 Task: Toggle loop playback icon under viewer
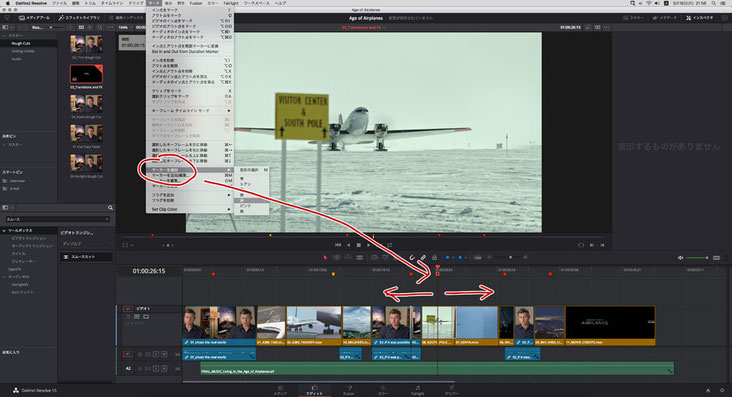pyautogui.click(x=389, y=245)
